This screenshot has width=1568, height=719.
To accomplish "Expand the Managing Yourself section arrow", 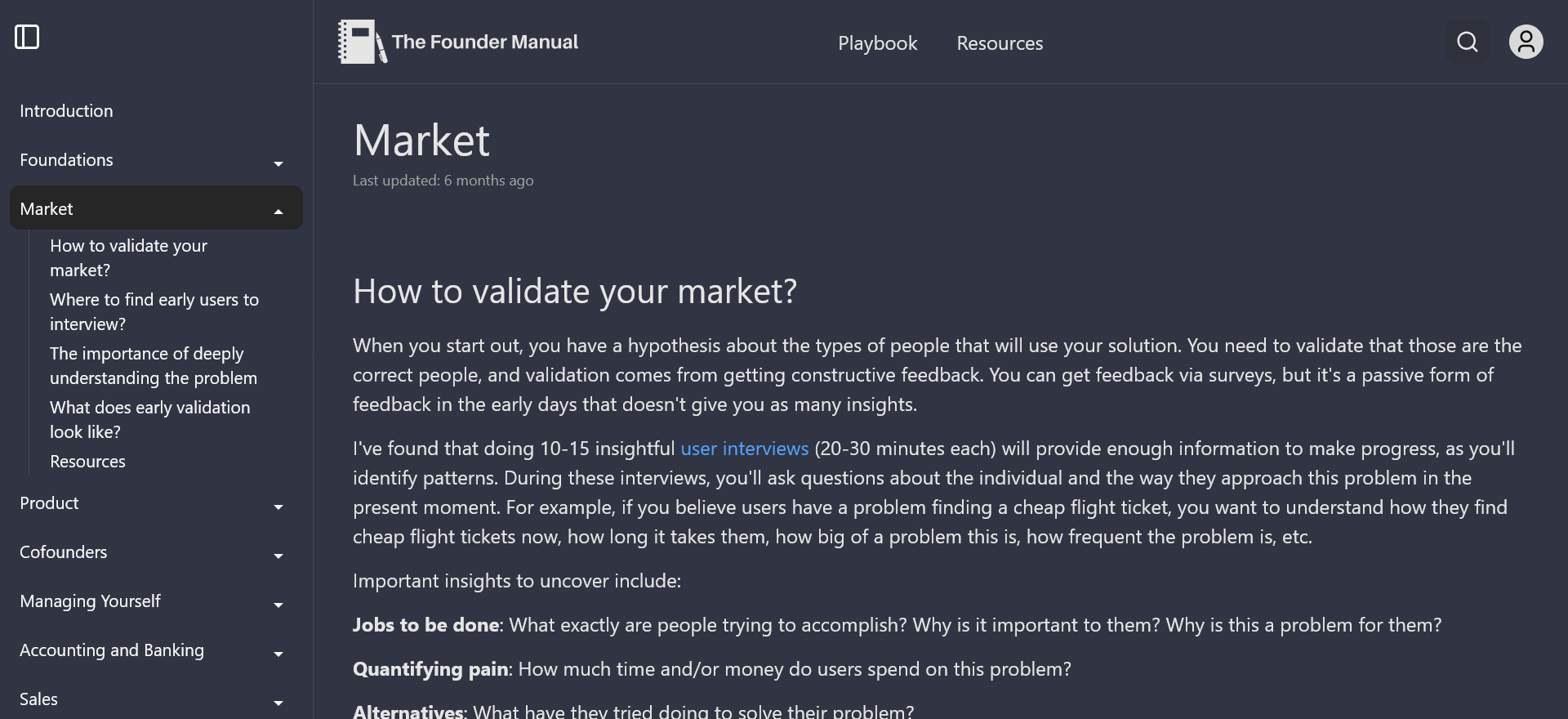I will [x=278, y=605].
